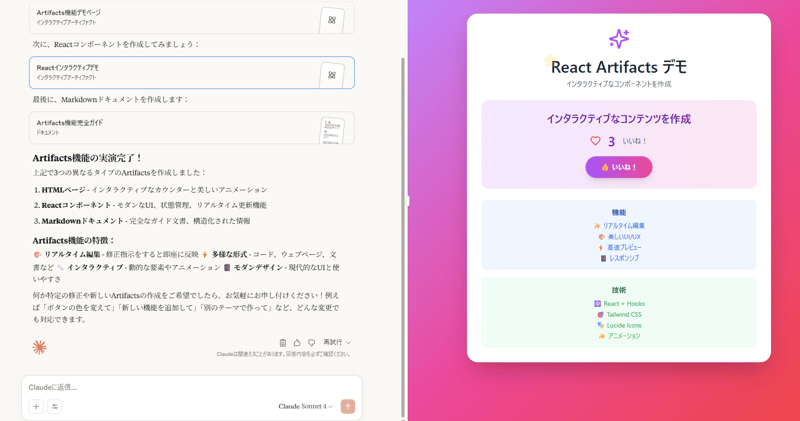The image size is (800, 421).
Task: Send message with arrow button
Action: [x=348, y=407]
